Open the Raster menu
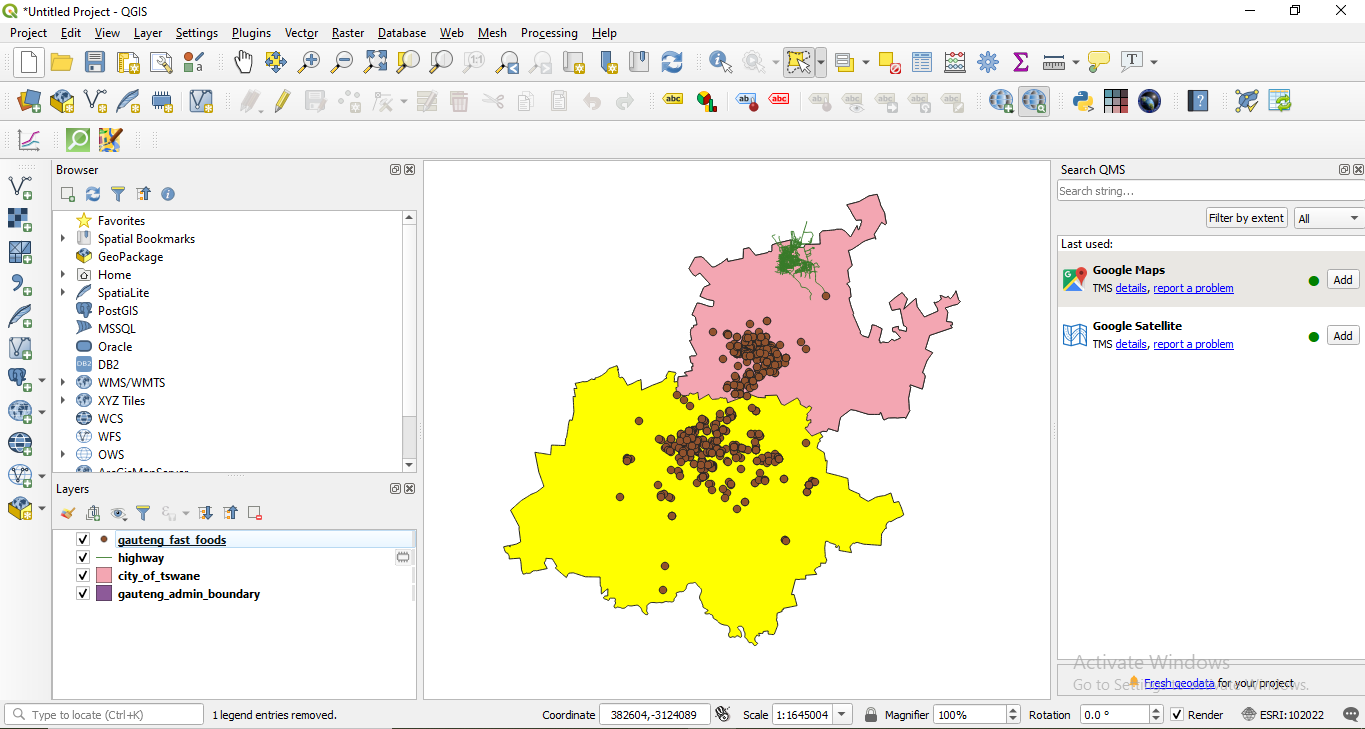 click(348, 33)
